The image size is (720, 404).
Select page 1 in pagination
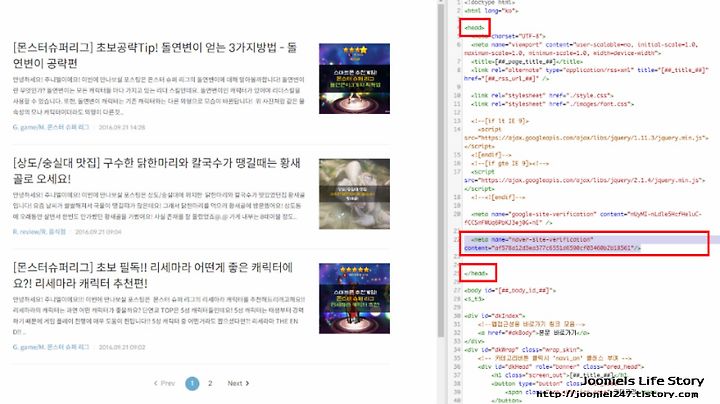(x=192, y=383)
